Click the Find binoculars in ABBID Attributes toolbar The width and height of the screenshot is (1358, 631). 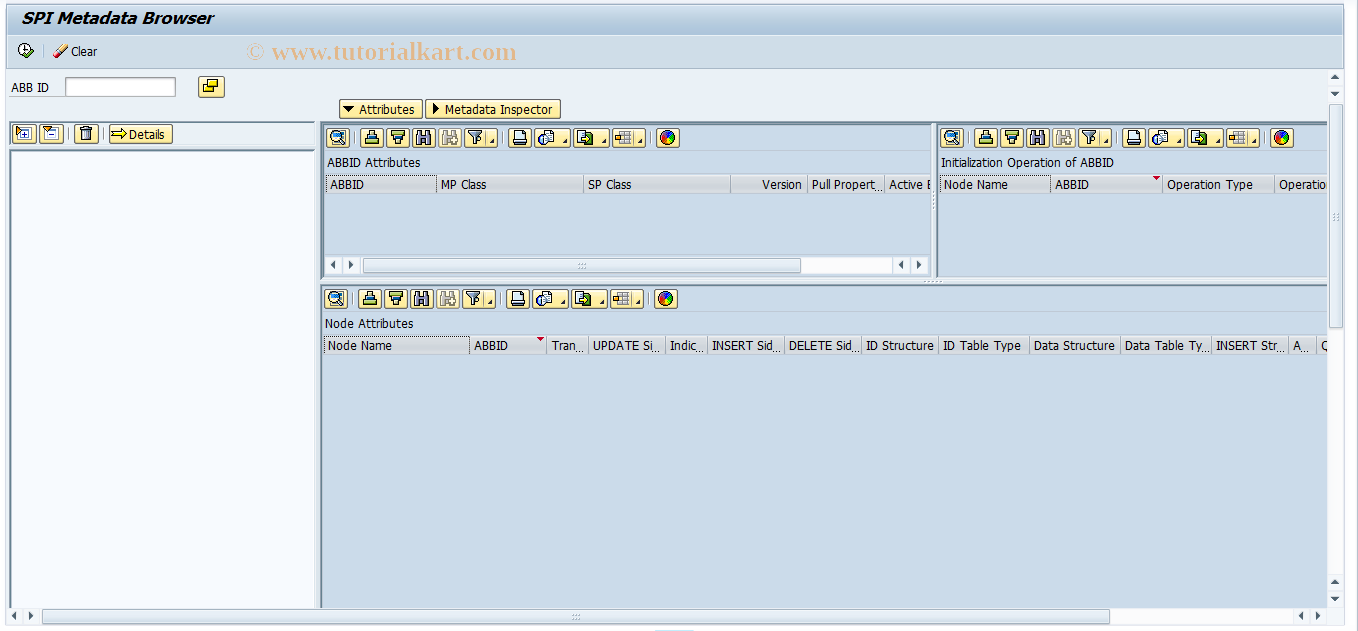pyautogui.click(x=423, y=138)
